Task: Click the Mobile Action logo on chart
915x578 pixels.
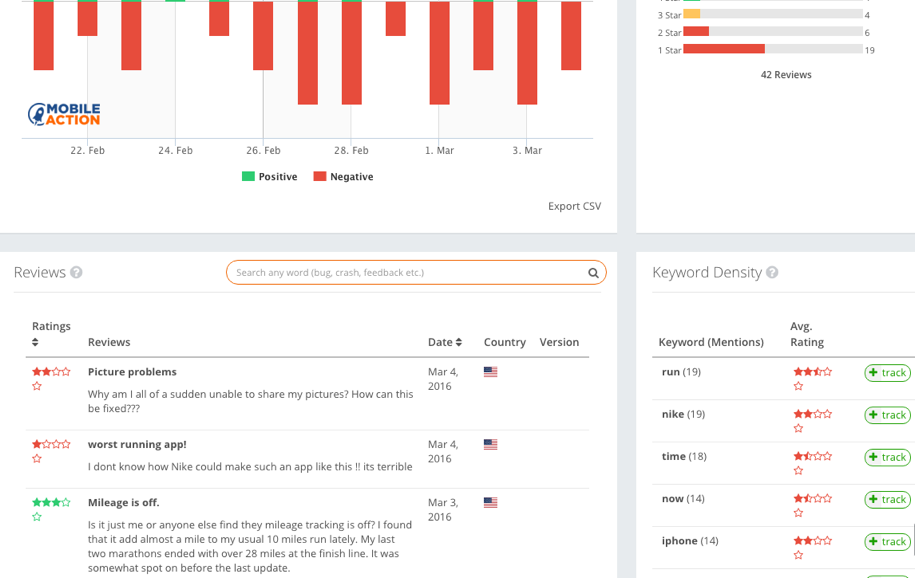Action: coord(64,114)
